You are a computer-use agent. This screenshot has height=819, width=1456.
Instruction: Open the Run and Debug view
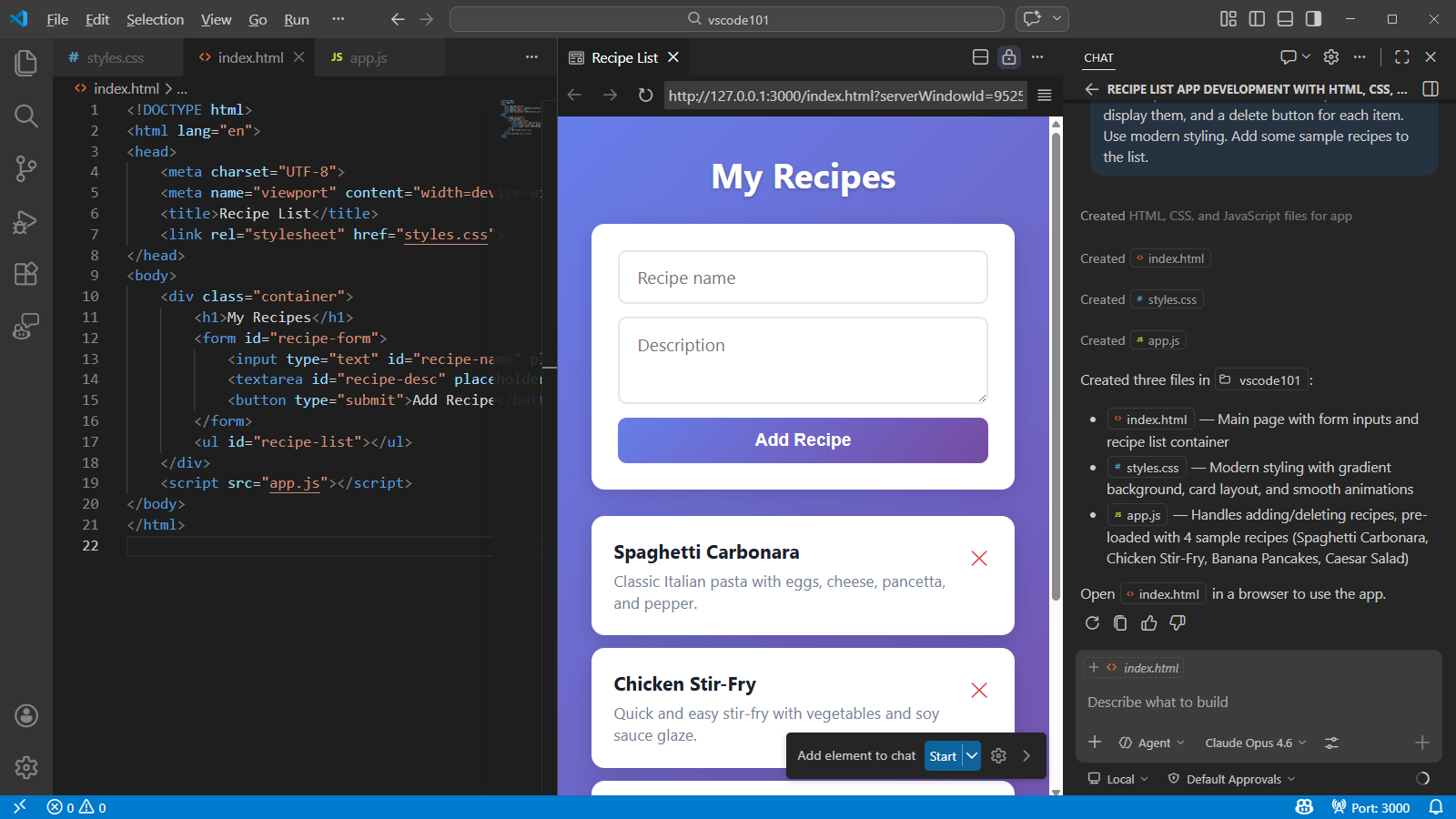point(25,221)
